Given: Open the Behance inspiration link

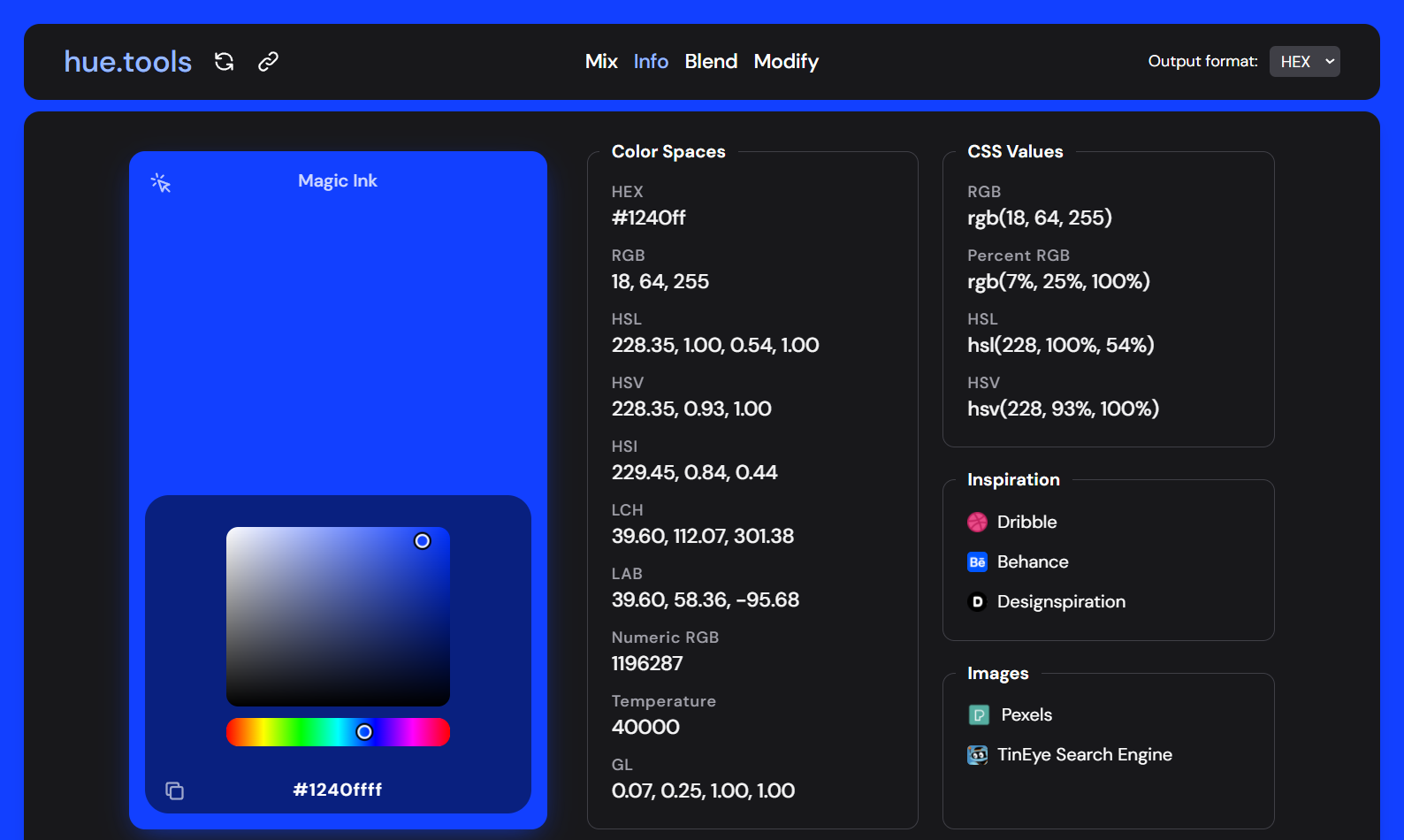Looking at the screenshot, I should [1033, 561].
